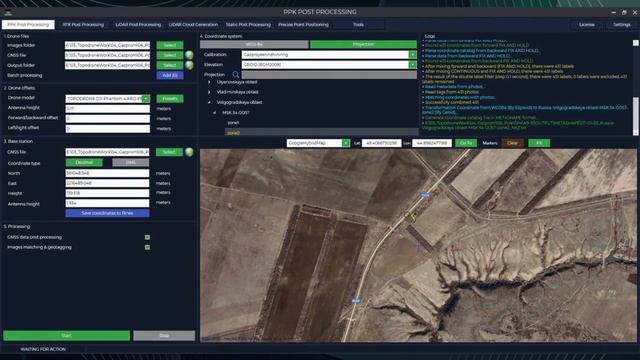This screenshot has height=360, width=640.
Task: Click the Fit button above the map
Action: click(539, 143)
